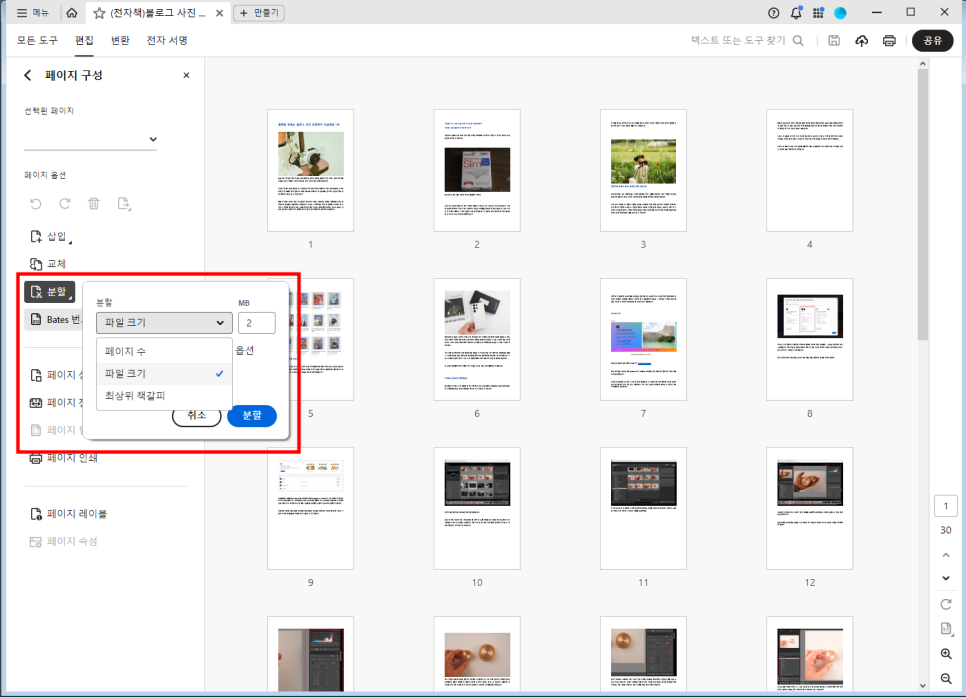Viewport: 966px width, 697px height.
Task: Click the printer icon in top toolbar
Action: (889, 41)
